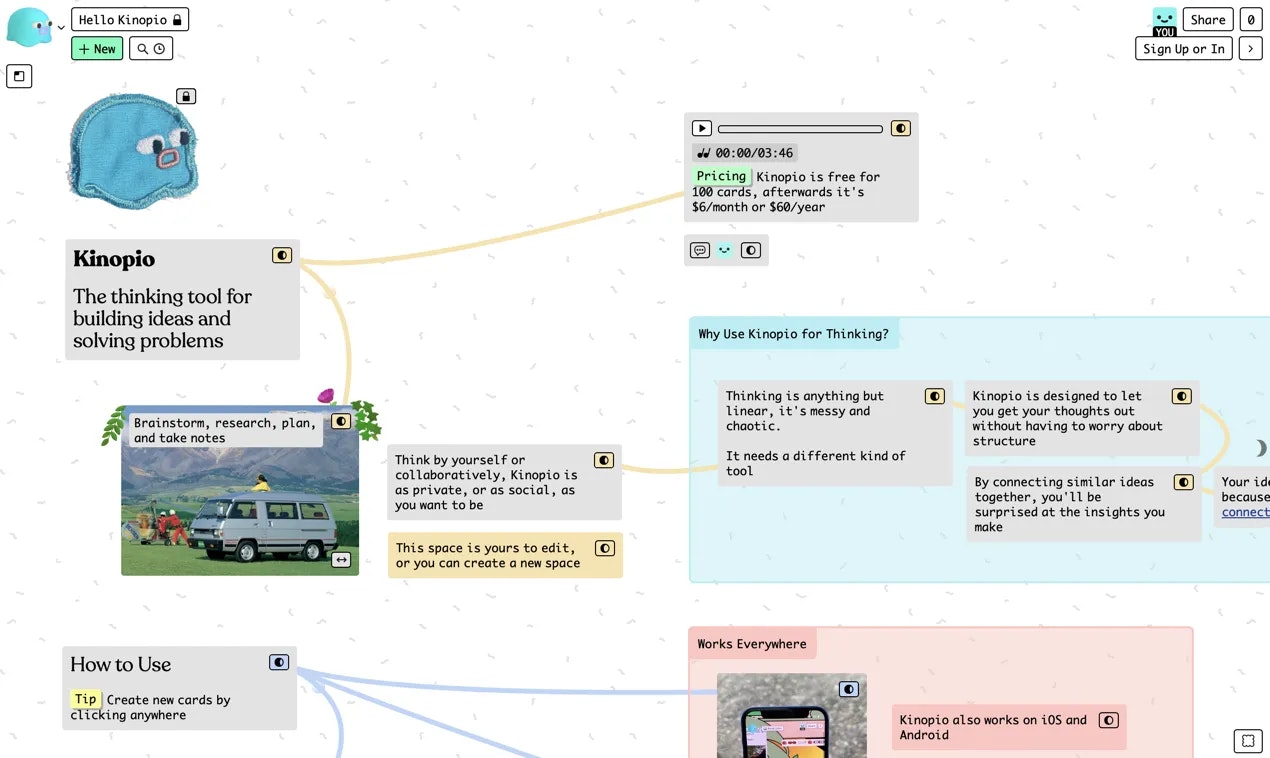Click the 00:00/03:46 time text
The width and height of the screenshot is (1270, 758).
pyautogui.click(x=754, y=153)
